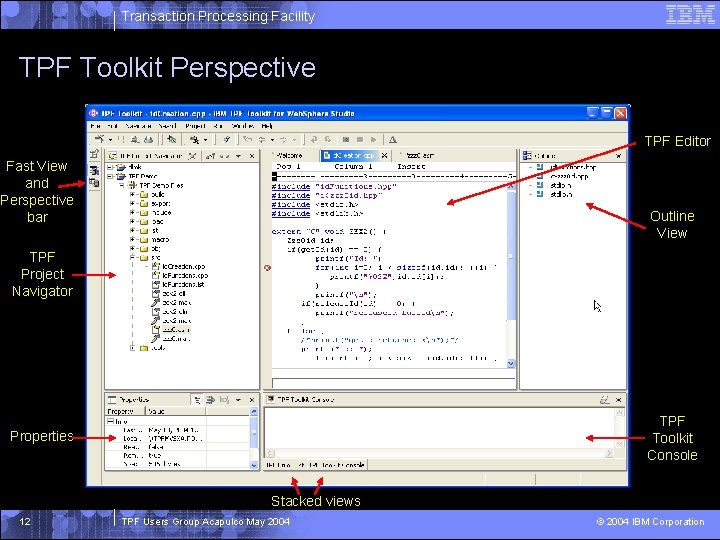This screenshot has width=720, height=540.
Task: Click the print icon in the main toolbar
Action: click(148, 140)
